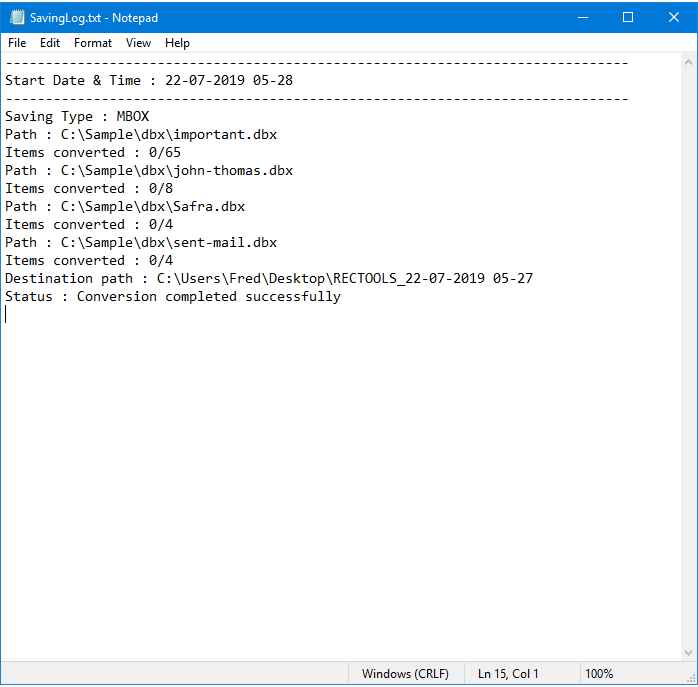The width and height of the screenshot is (698, 687).
Task: Click the path line for john-thomas.dbx
Action: coord(149,171)
